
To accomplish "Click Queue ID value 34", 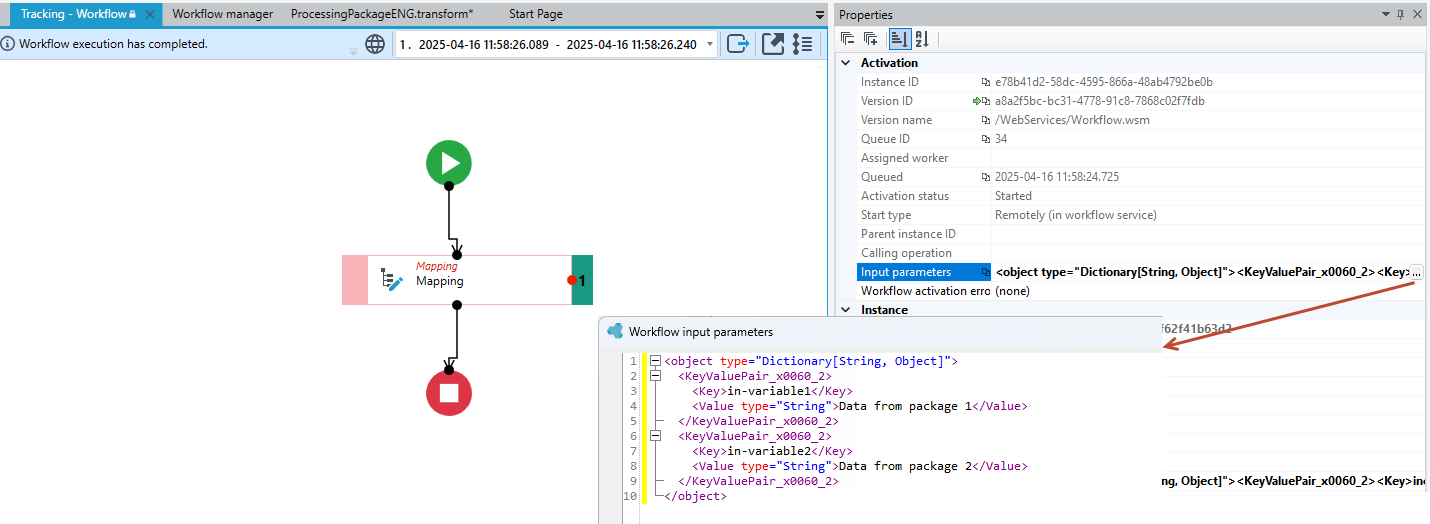I will click(1001, 139).
